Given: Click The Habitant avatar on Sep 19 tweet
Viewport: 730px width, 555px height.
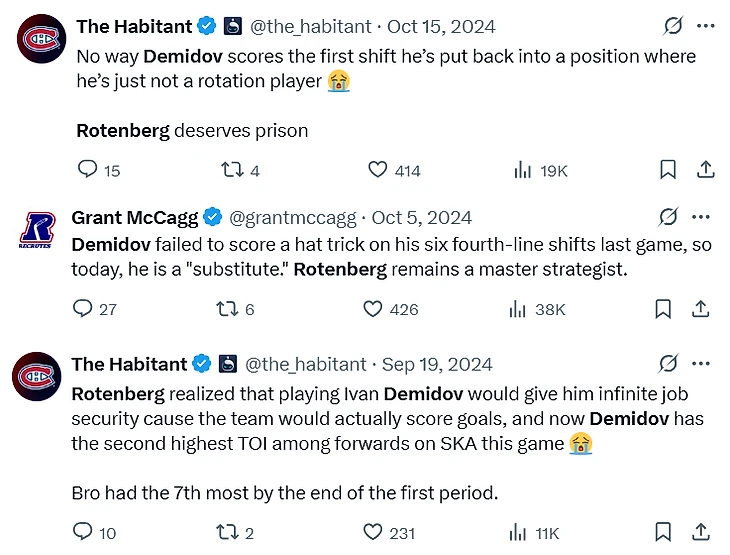Looking at the screenshot, I should pos(37,377).
